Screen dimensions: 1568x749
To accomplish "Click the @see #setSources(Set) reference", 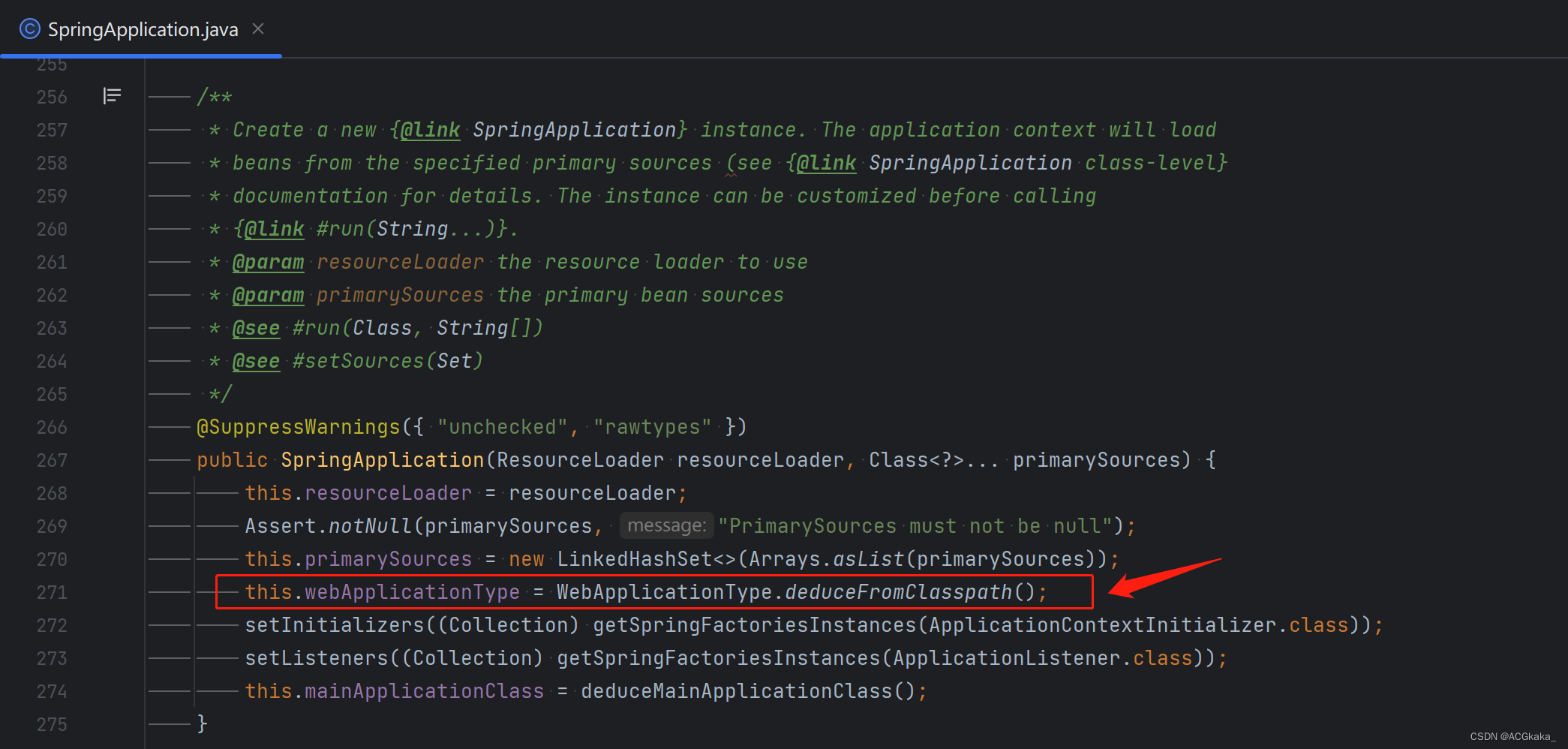I will coord(357,361).
